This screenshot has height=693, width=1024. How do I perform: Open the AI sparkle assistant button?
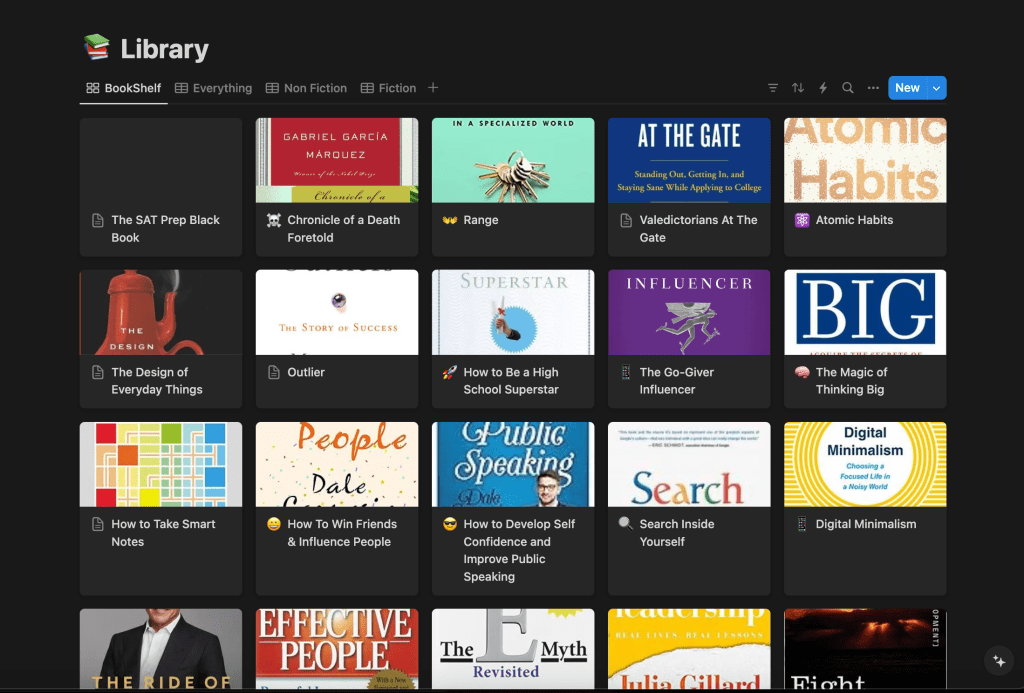tap(998, 661)
